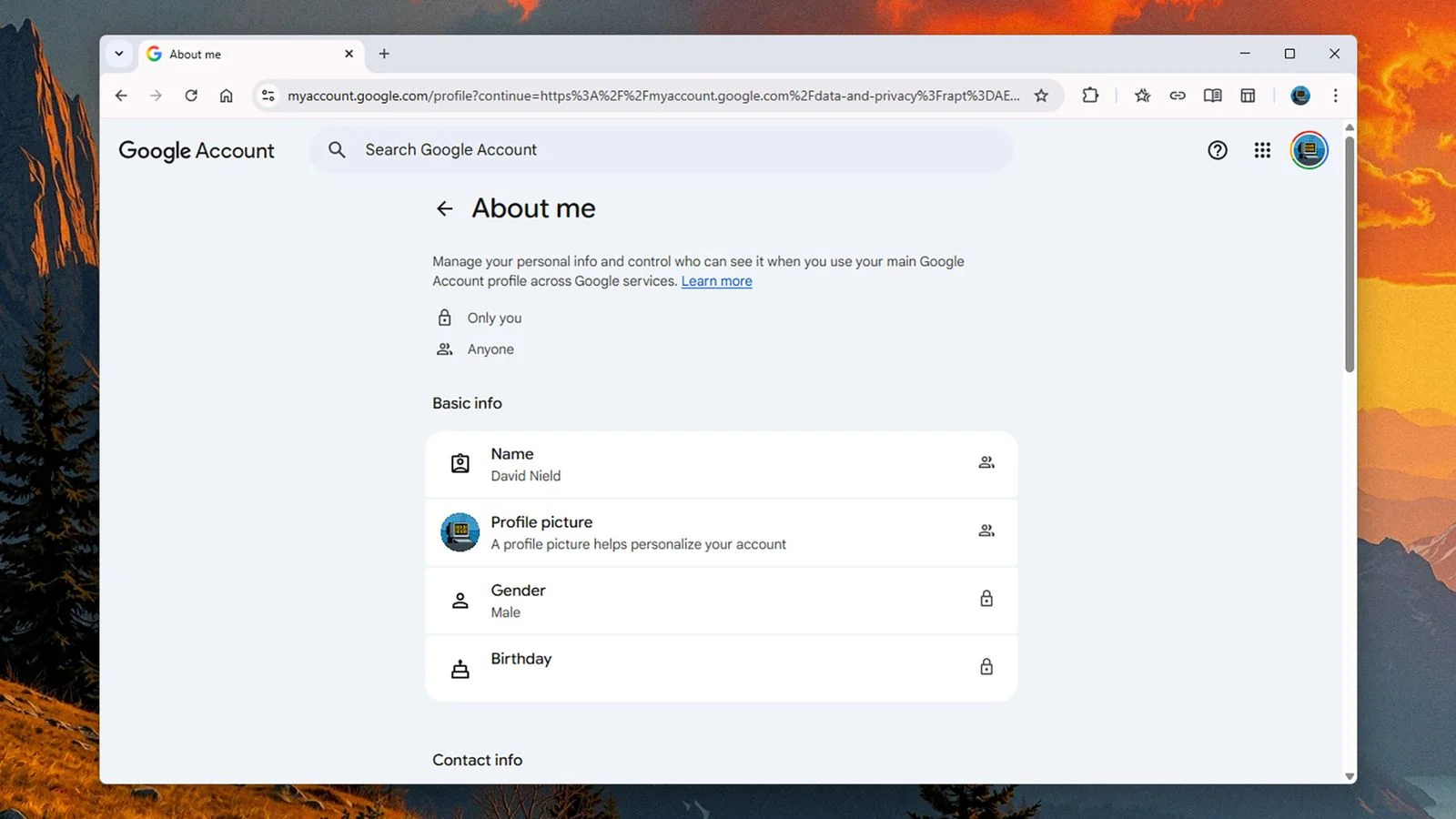Image resolution: width=1456 pixels, height=819 pixels.
Task: Open the Gender row showing Male
Action: point(721,601)
